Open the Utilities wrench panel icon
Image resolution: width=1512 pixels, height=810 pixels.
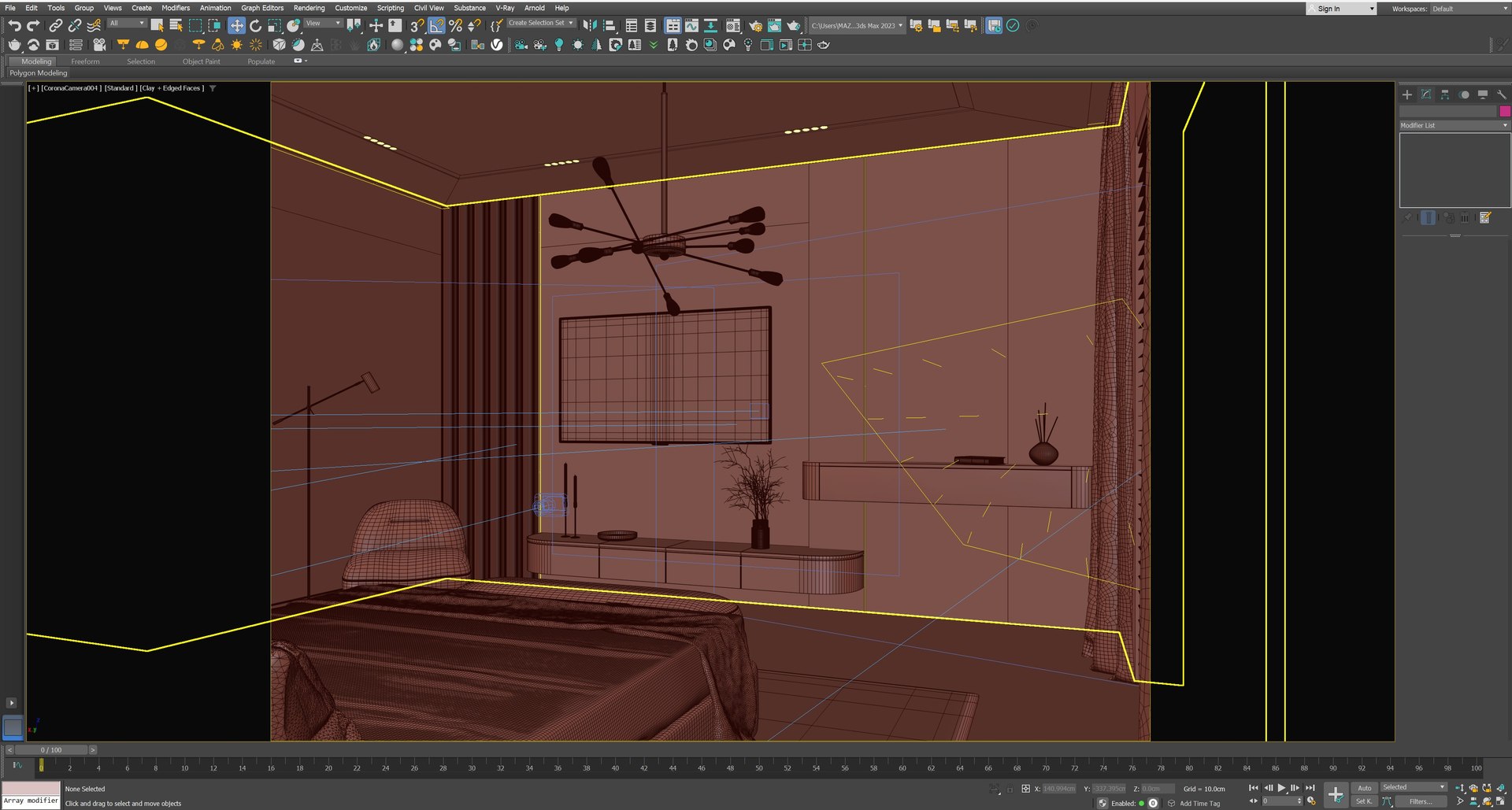1502,94
